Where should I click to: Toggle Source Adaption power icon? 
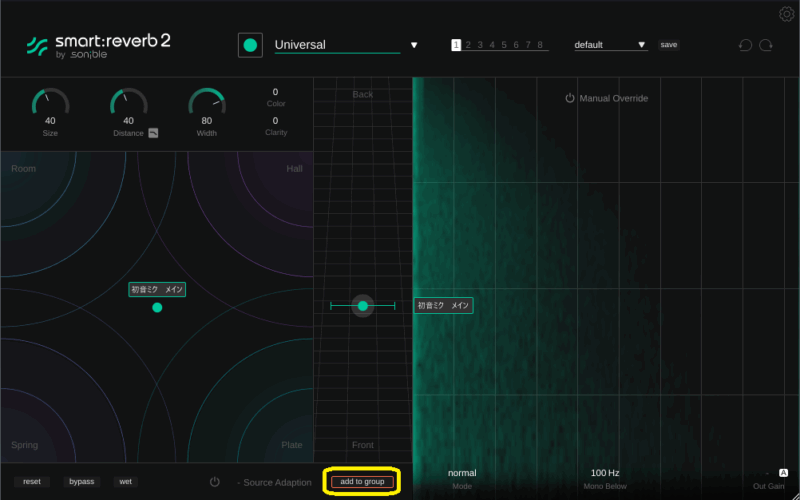point(215,482)
